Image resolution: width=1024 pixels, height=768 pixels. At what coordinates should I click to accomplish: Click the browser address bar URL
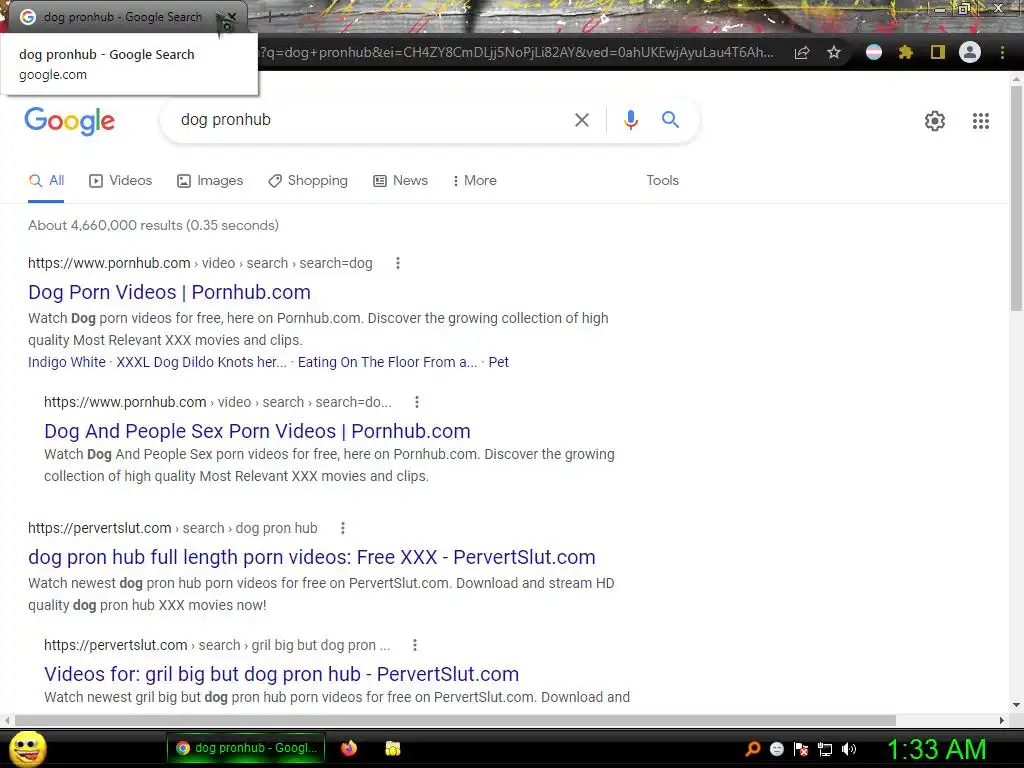point(516,53)
